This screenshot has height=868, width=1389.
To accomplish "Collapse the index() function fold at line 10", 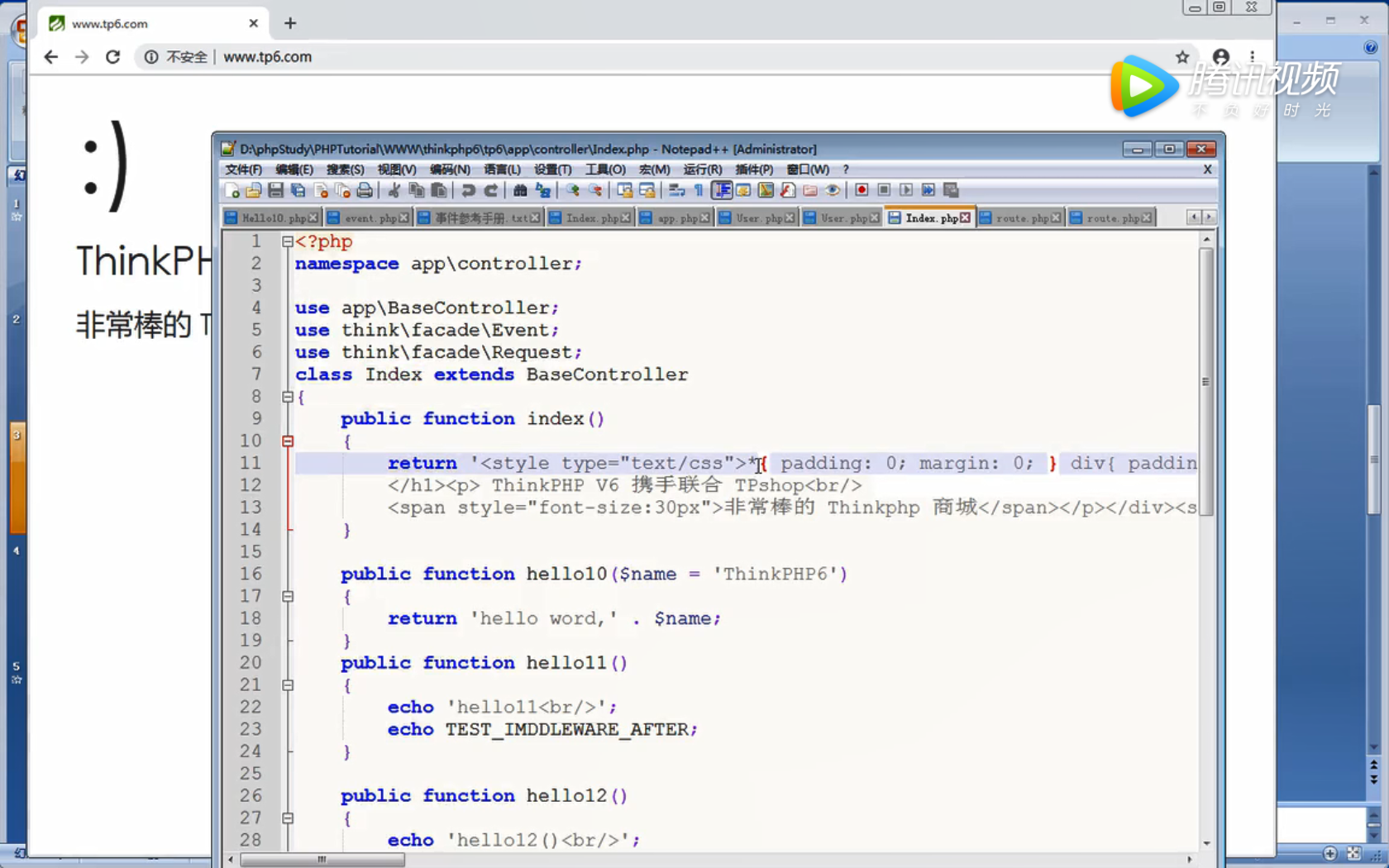I will (x=288, y=441).
